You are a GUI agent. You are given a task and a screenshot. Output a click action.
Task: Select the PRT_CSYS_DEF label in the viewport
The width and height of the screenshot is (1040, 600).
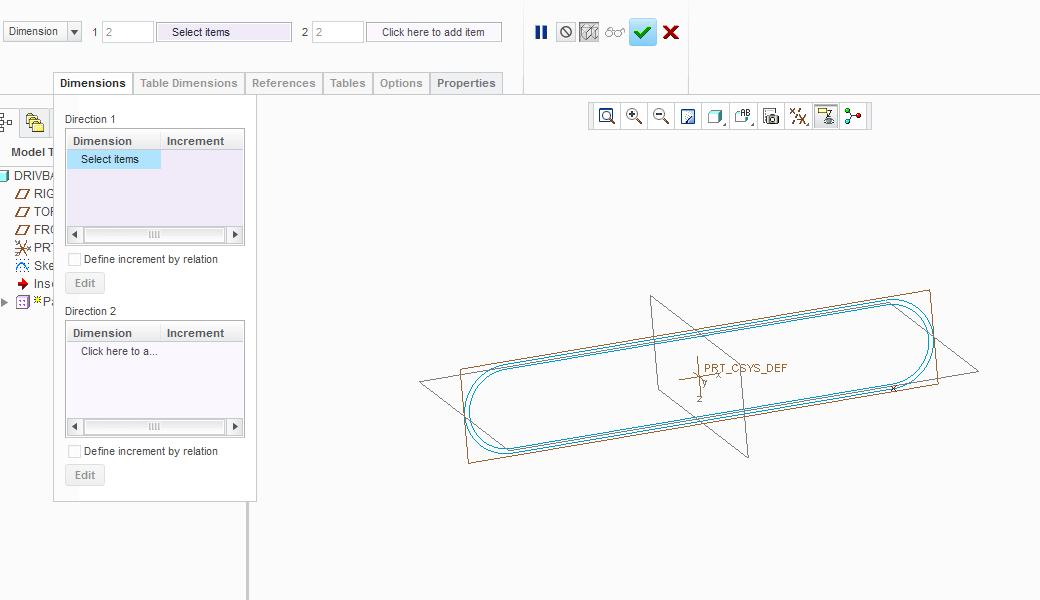pyautogui.click(x=745, y=368)
